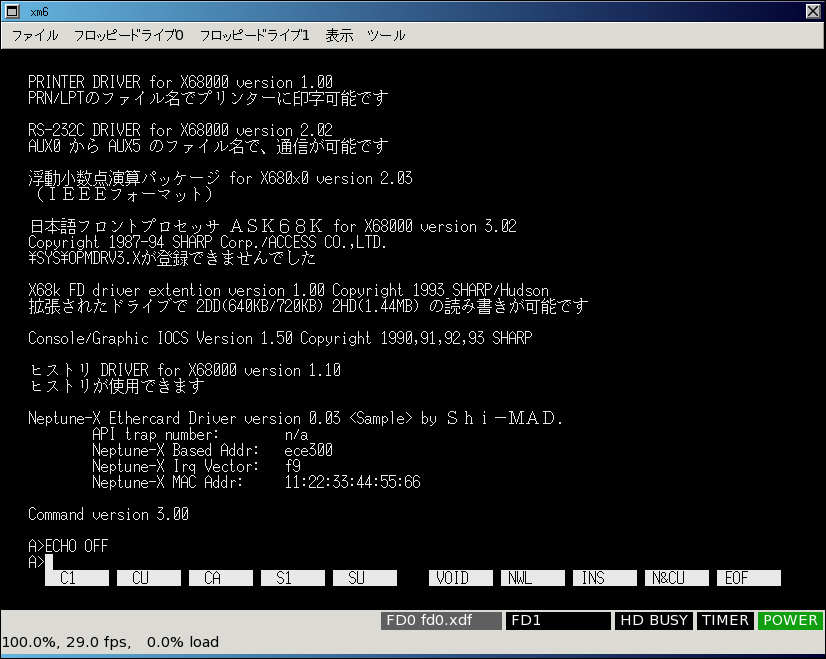826x659 pixels.
Task: Click the INS function key label
Action: click(605, 578)
